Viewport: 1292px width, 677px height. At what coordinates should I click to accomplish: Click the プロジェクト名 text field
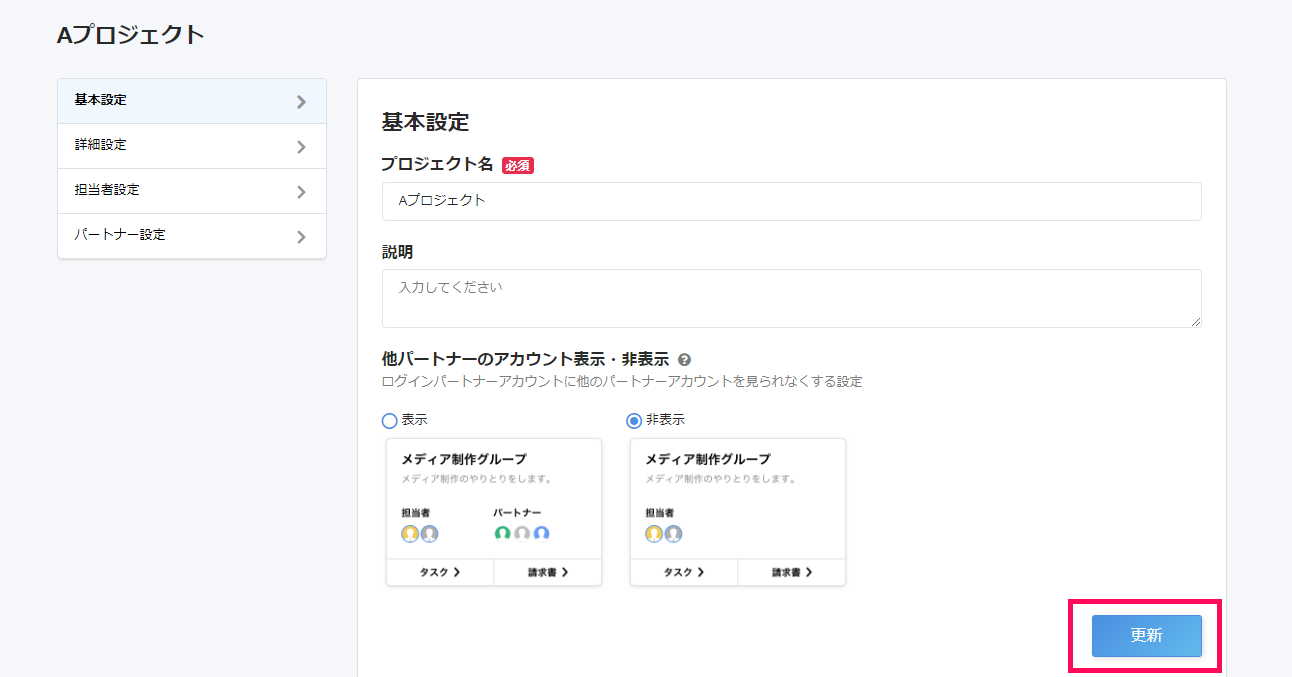pos(791,201)
